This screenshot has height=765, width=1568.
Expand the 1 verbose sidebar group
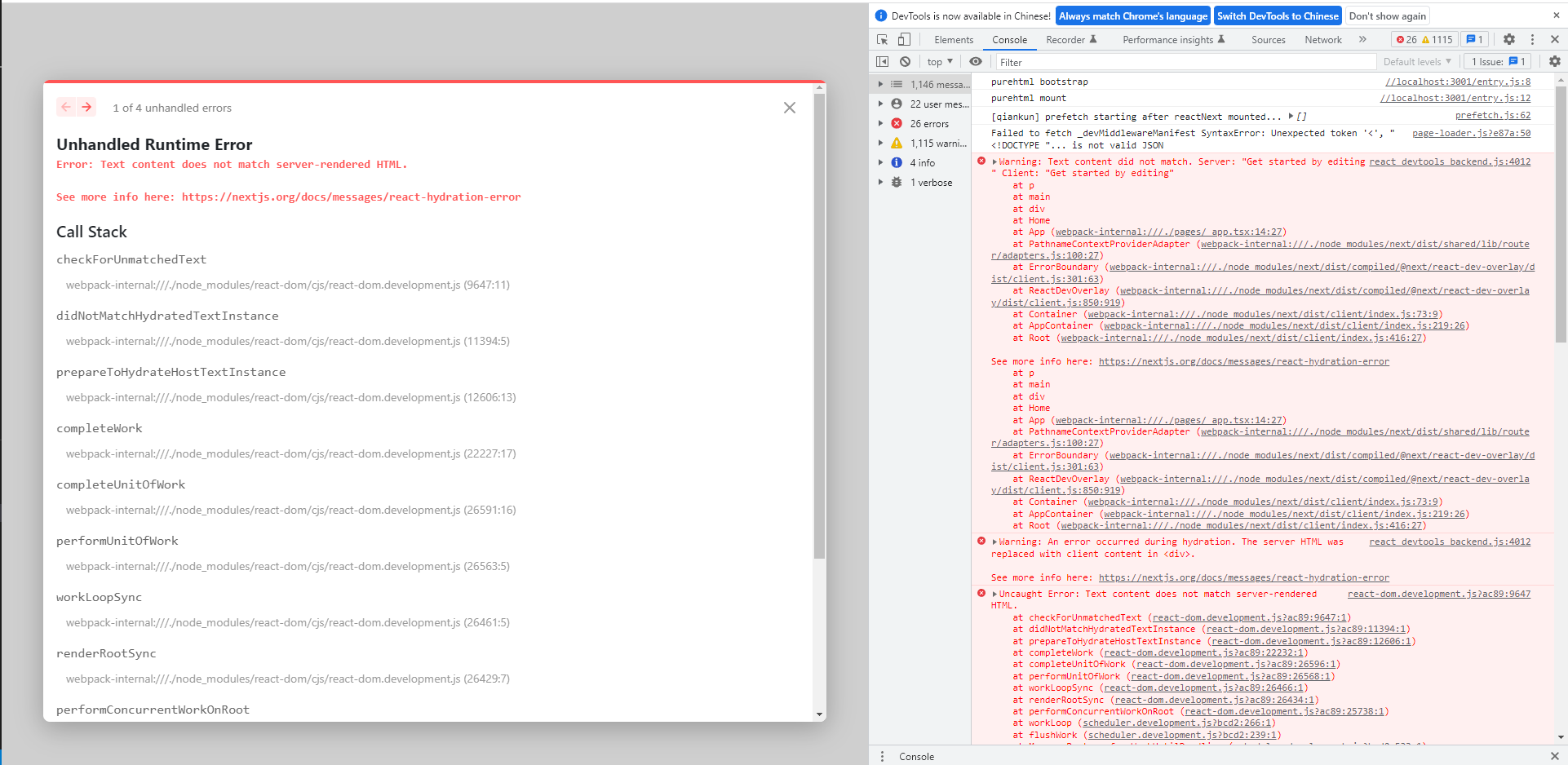[x=880, y=182]
